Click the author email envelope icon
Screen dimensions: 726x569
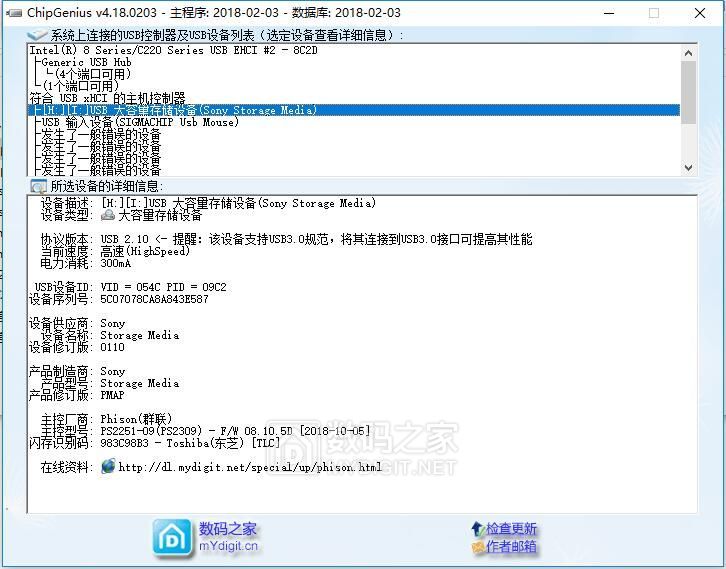coord(477,547)
